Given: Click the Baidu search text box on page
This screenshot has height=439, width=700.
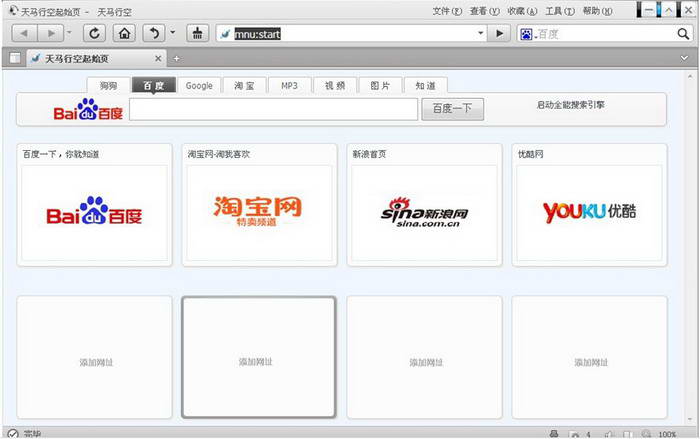Looking at the screenshot, I should pyautogui.click(x=274, y=109).
